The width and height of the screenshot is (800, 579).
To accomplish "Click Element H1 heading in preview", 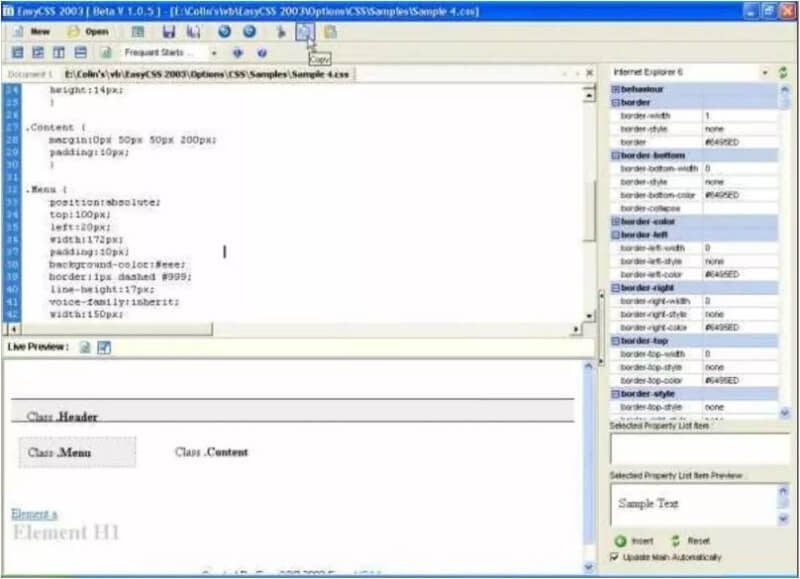I will click(66, 533).
